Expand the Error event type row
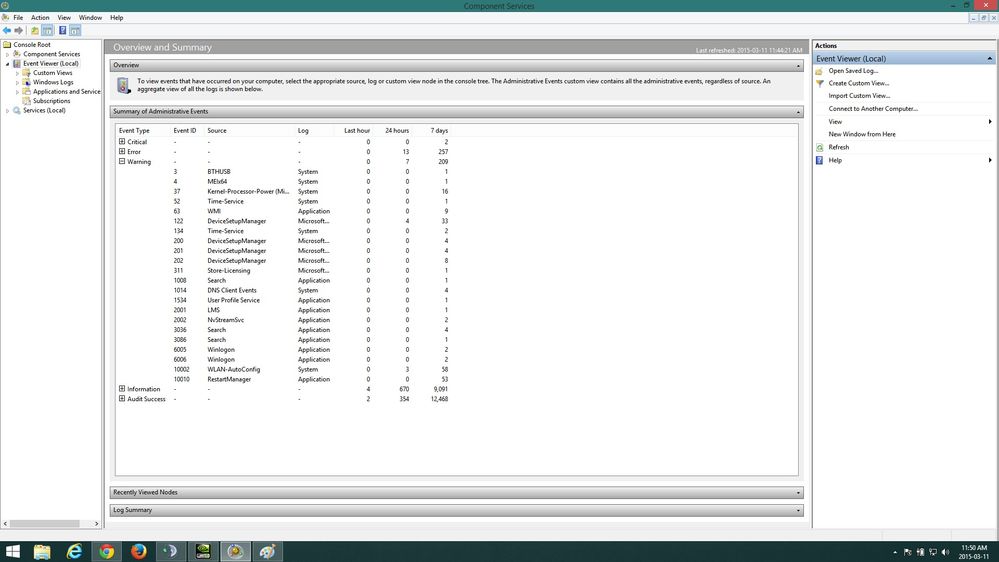Screen dimensions: 999x562 [x=122, y=152]
